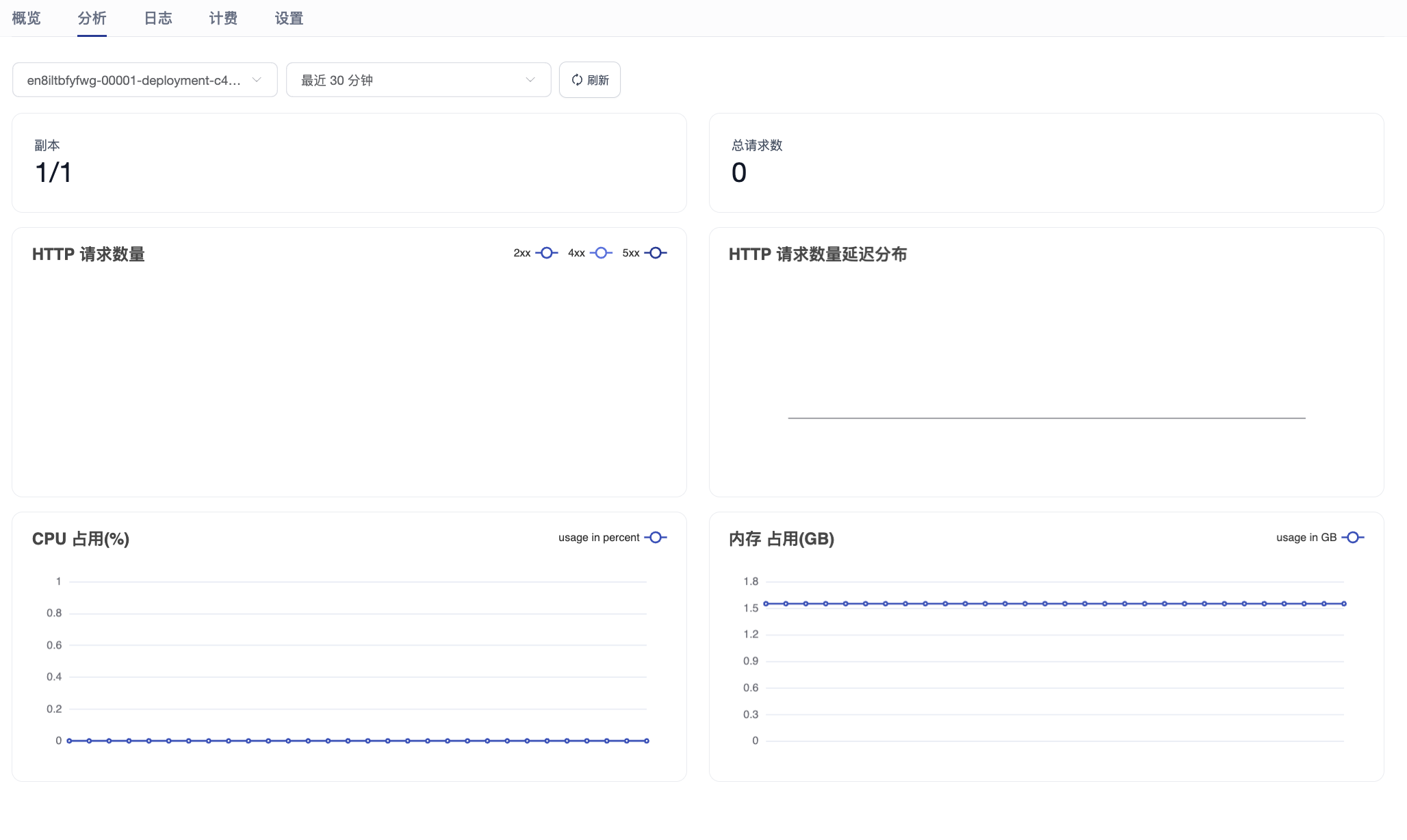This screenshot has width=1407, height=840.
Task: Select the 分析 tab
Action: pos(92,18)
